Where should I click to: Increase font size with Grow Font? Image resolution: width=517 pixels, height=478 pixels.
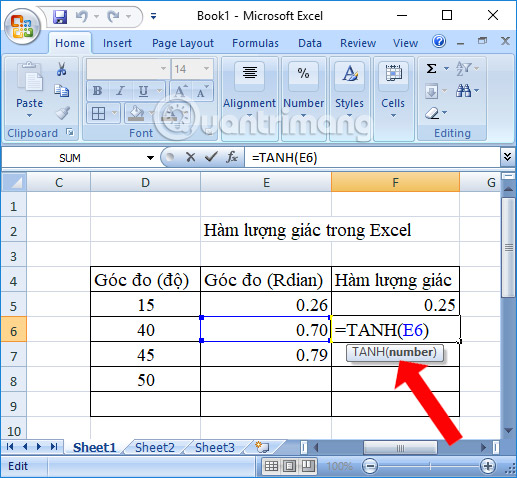coord(181,91)
